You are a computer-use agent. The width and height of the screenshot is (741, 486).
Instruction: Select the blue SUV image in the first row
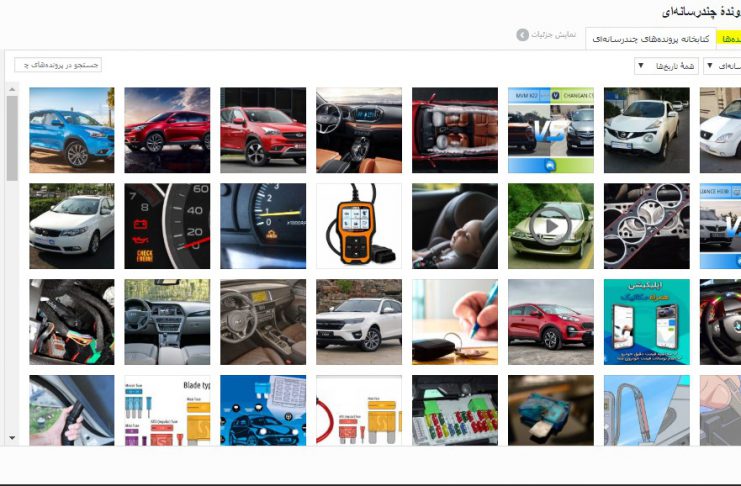click(x=71, y=130)
